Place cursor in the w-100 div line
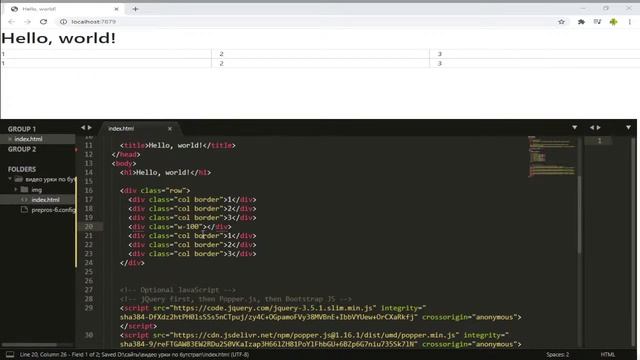The image size is (640, 360). click(180, 227)
